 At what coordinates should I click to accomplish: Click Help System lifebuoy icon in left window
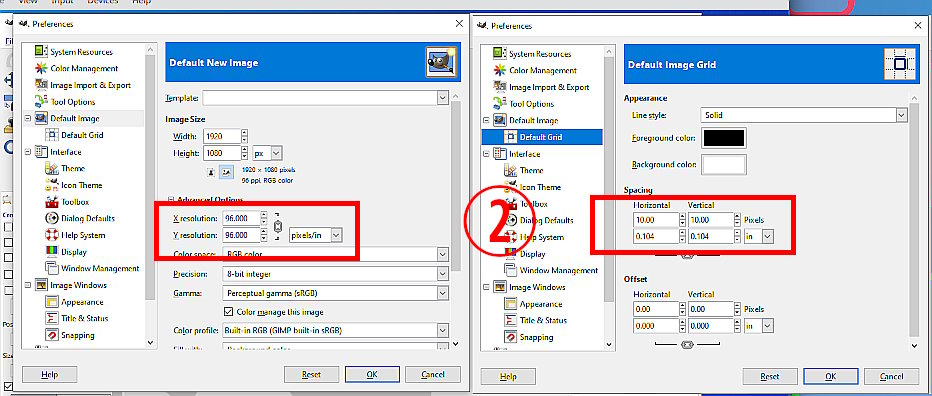point(52,235)
